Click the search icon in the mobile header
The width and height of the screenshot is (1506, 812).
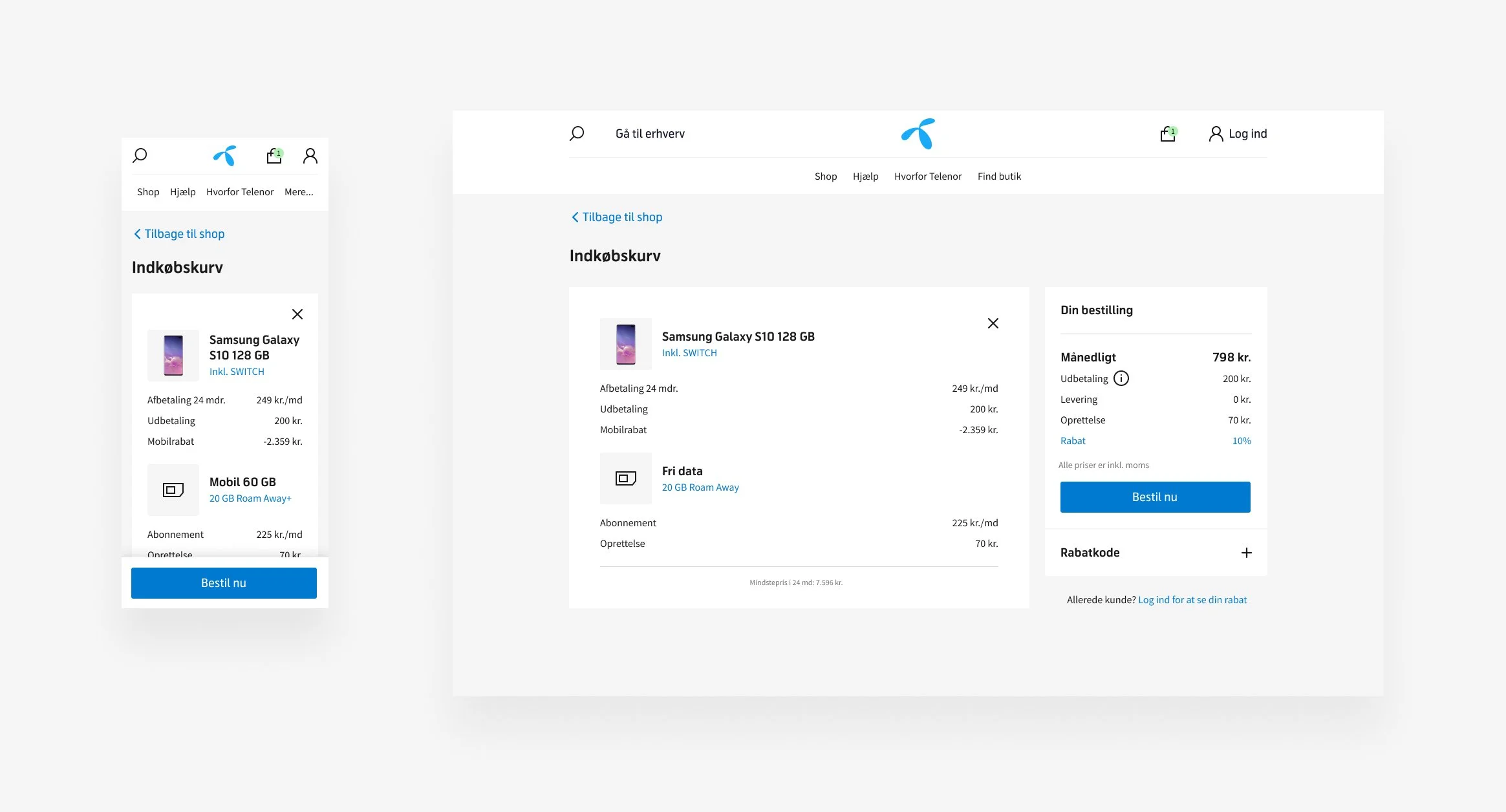coord(140,156)
